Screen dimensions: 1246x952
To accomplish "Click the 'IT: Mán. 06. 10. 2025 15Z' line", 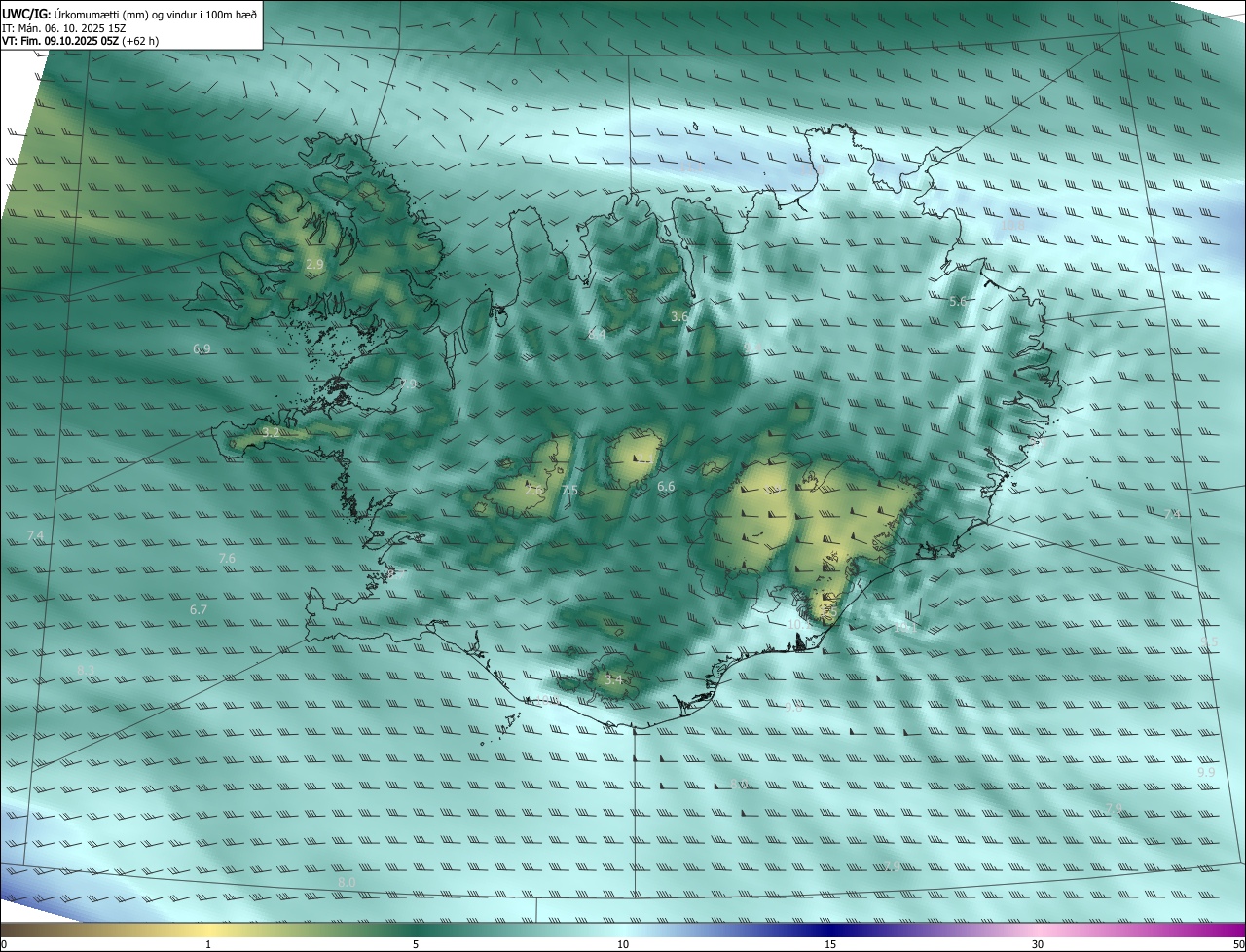I will point(63,28).
